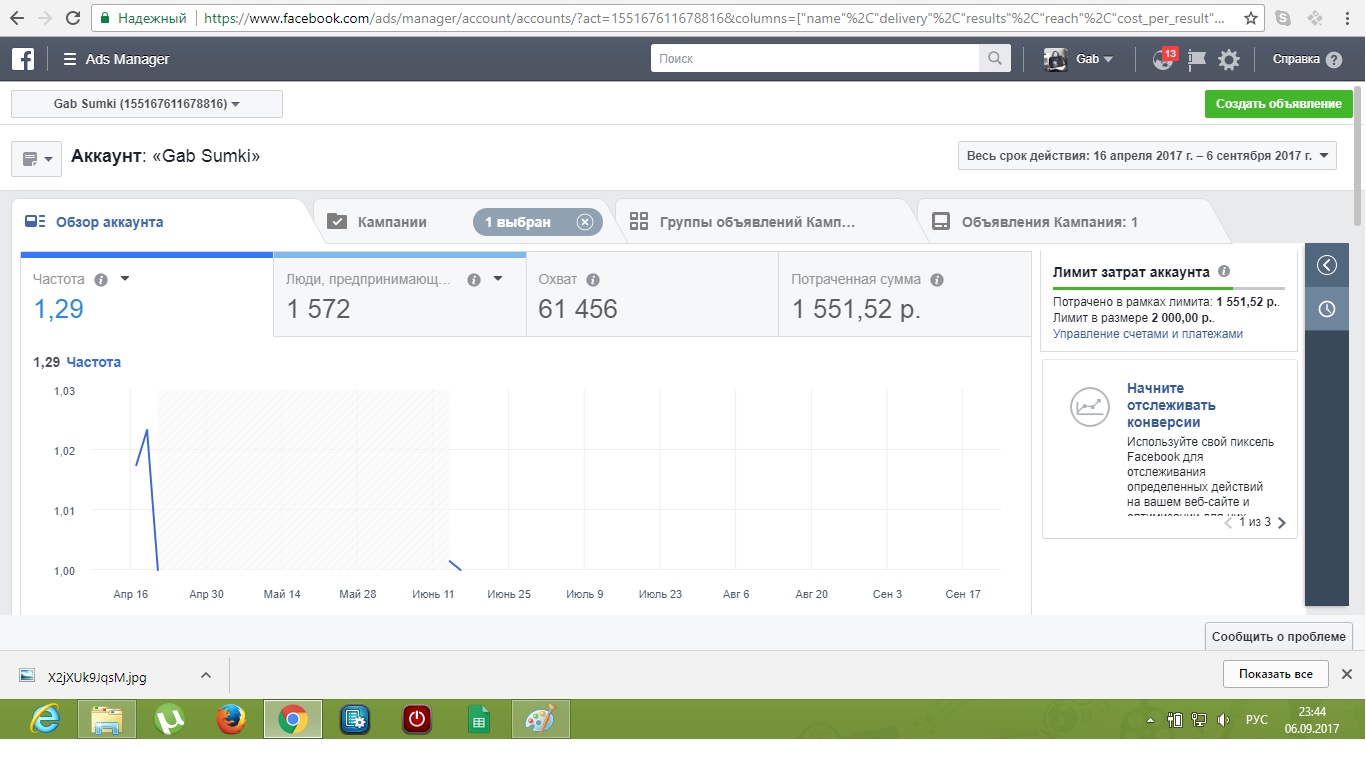
Task: Click the Создать объявление button
Action: tap(1279, 104)
